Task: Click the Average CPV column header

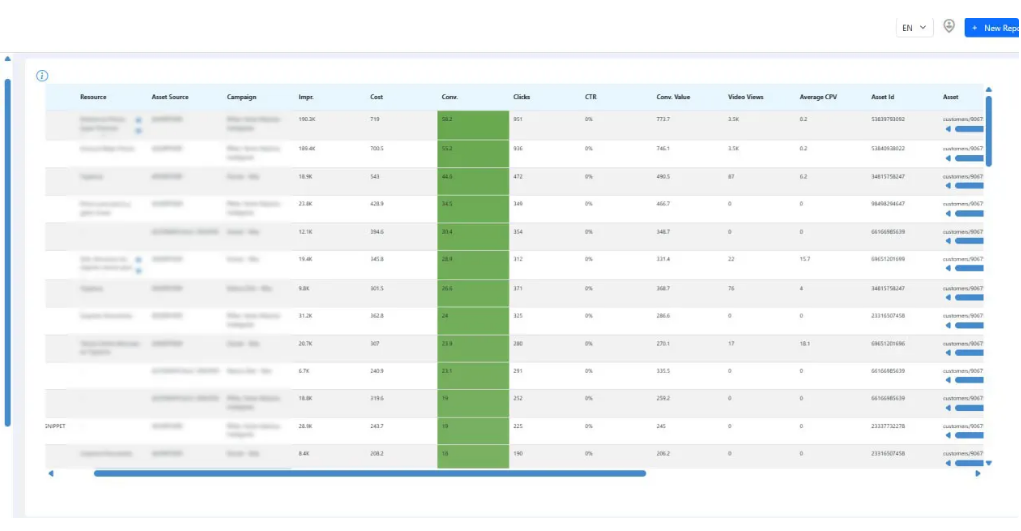Action: pos(818,97)
